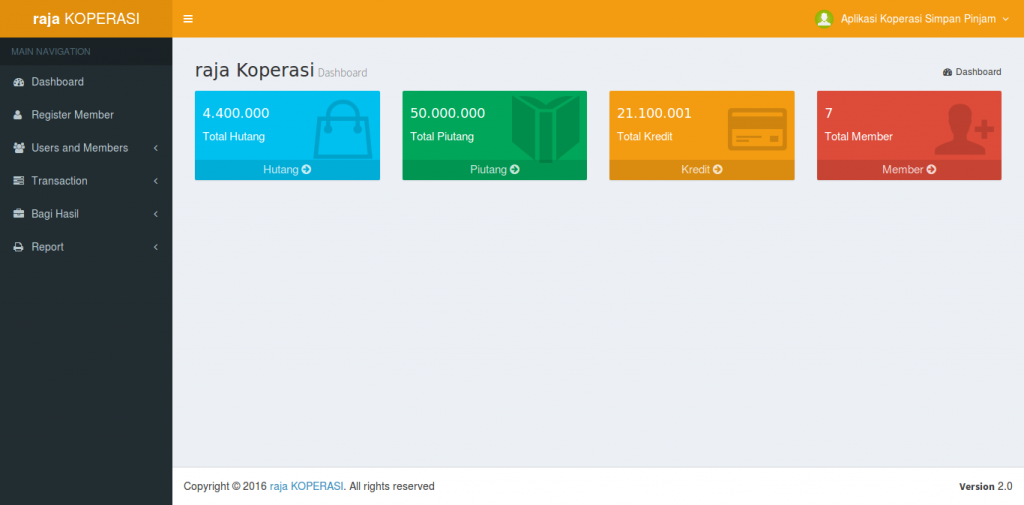Click the Aplikasi Koperasi Simpan Pinjam user name
Screen dimensions: 1024x505
[917, 19]
